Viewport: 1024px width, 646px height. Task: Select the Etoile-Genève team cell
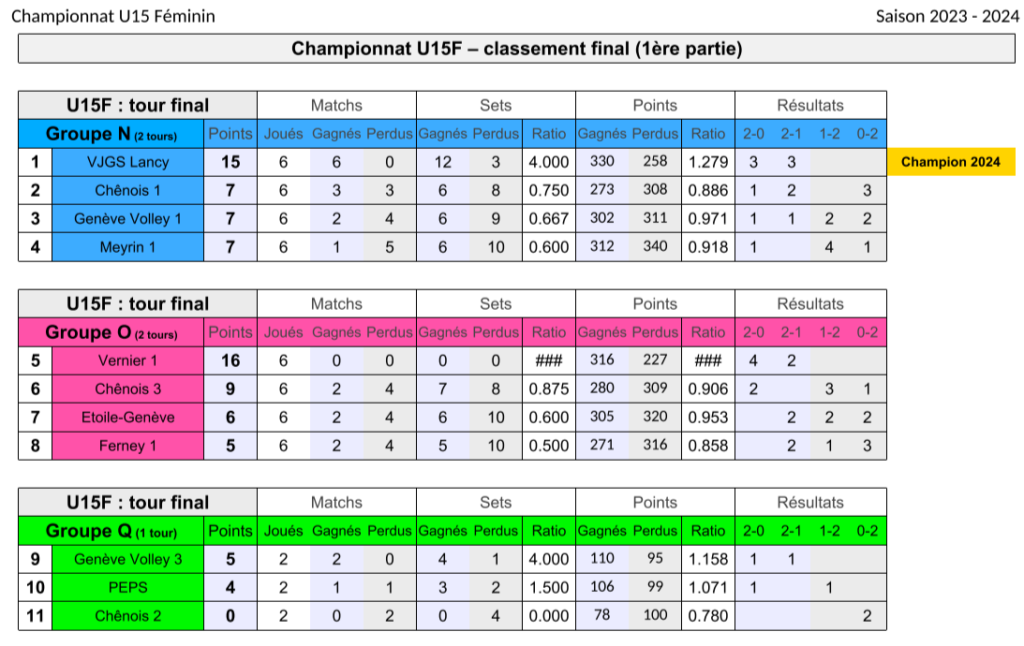tap(128, 417)
